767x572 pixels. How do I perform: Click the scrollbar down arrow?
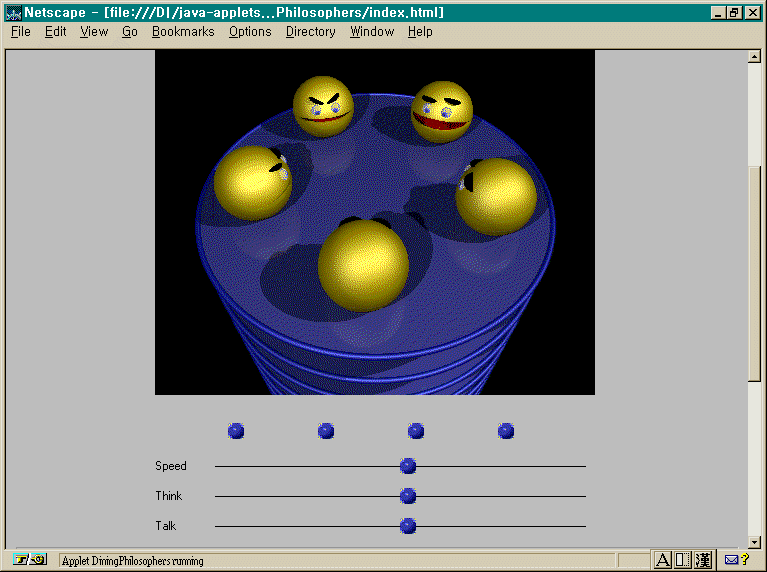pyautogui.click(x=754, y=542)
